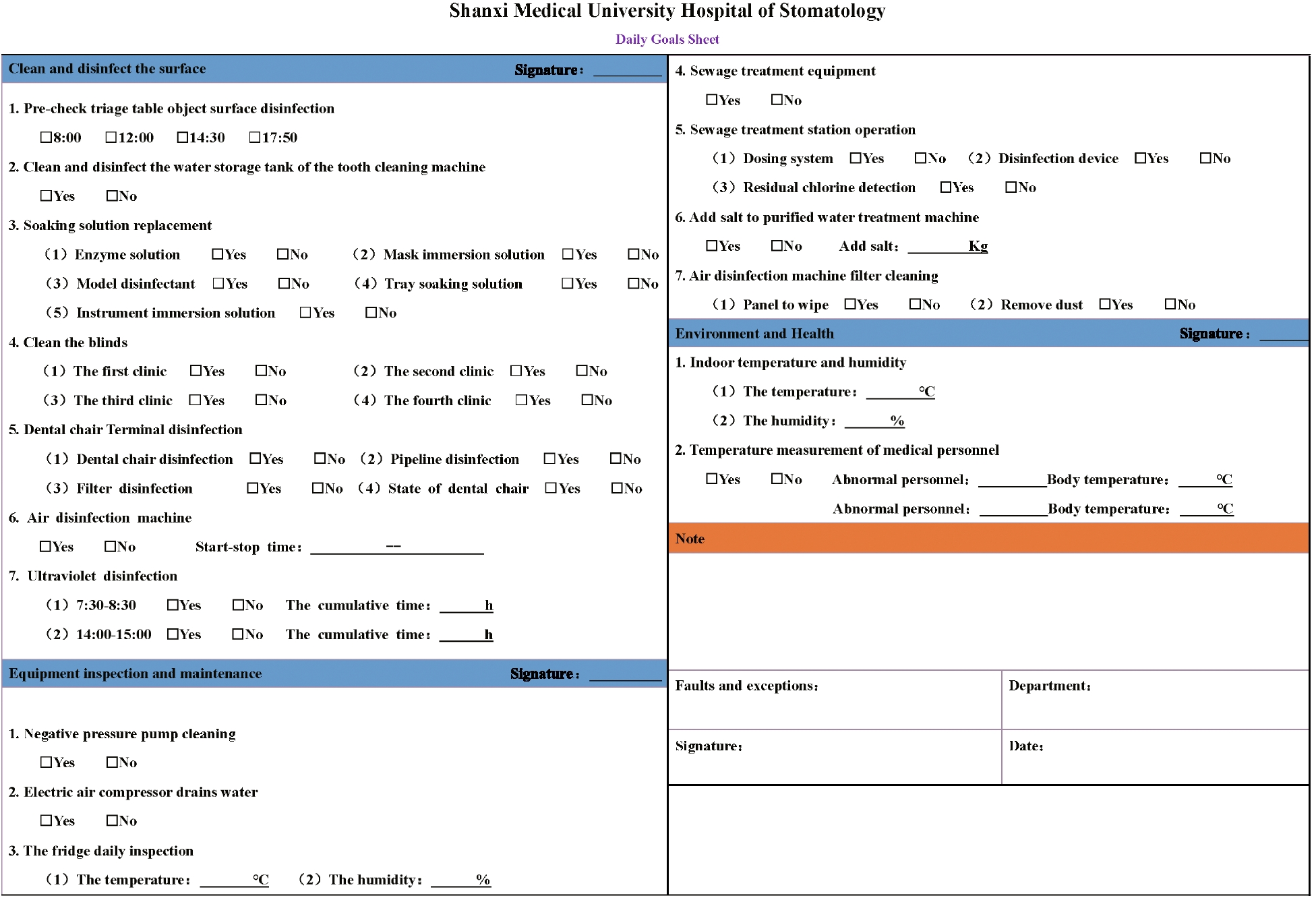Image resolution: width=1316 pixels, height=898 pixels.
Task: Tick Yes for Negative pressure pump cleaning
Action: (46, 762)
